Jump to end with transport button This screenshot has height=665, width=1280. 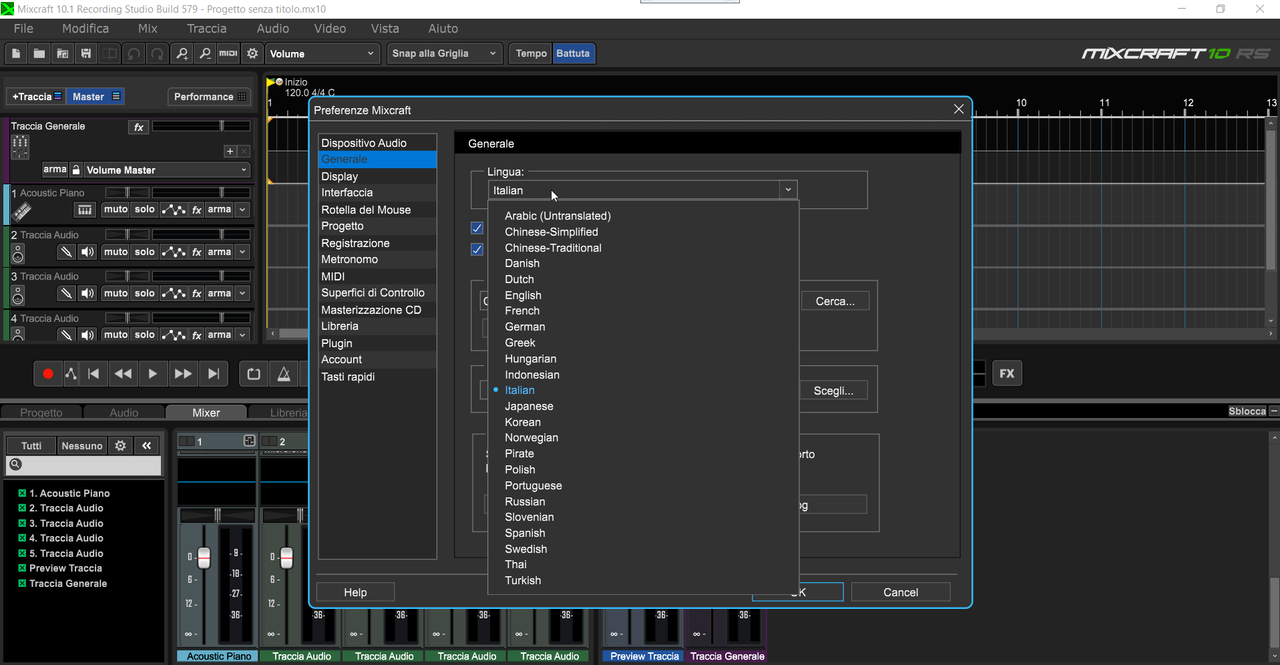[x=213, y=374]
